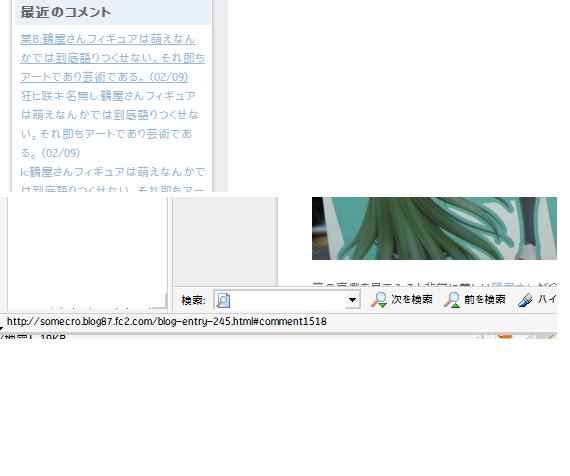Image resolution: width=570 pixels, height=476 pixels.
Task: Click the status bar URL text
Action: click(x=166, y=321)
